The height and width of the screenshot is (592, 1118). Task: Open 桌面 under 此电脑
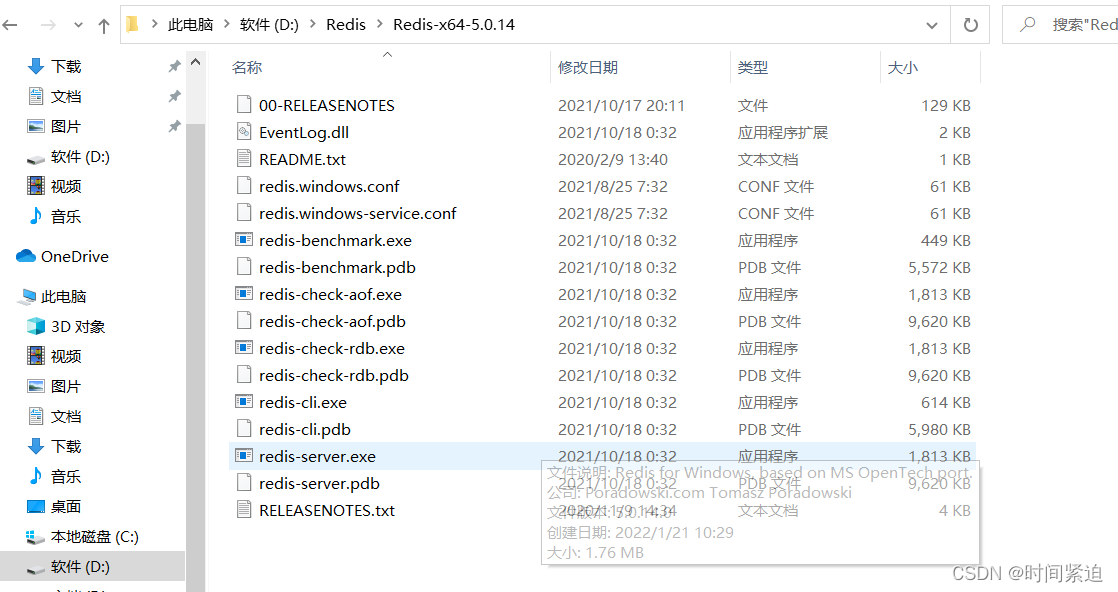(x=66, y=506)
